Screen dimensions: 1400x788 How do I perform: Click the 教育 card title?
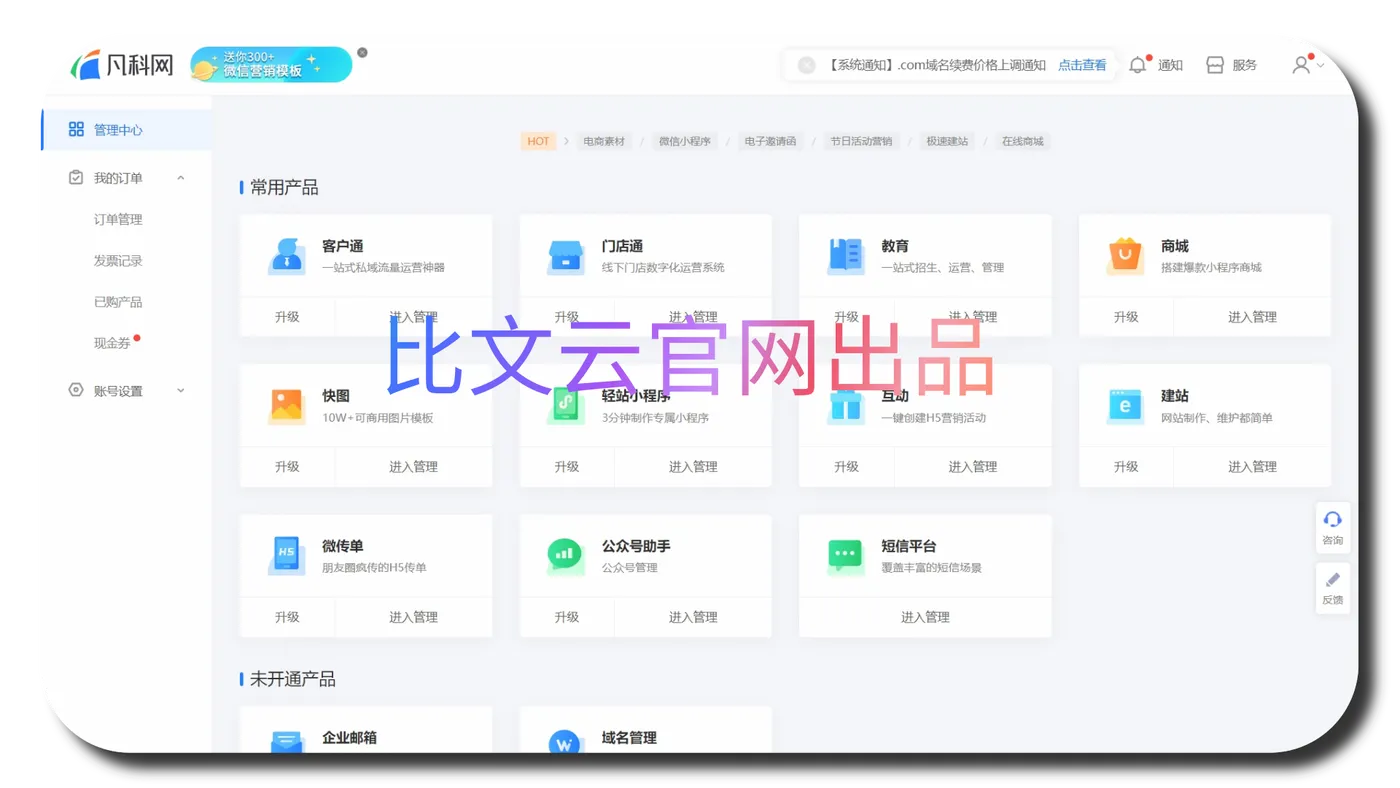coord(895,246)
